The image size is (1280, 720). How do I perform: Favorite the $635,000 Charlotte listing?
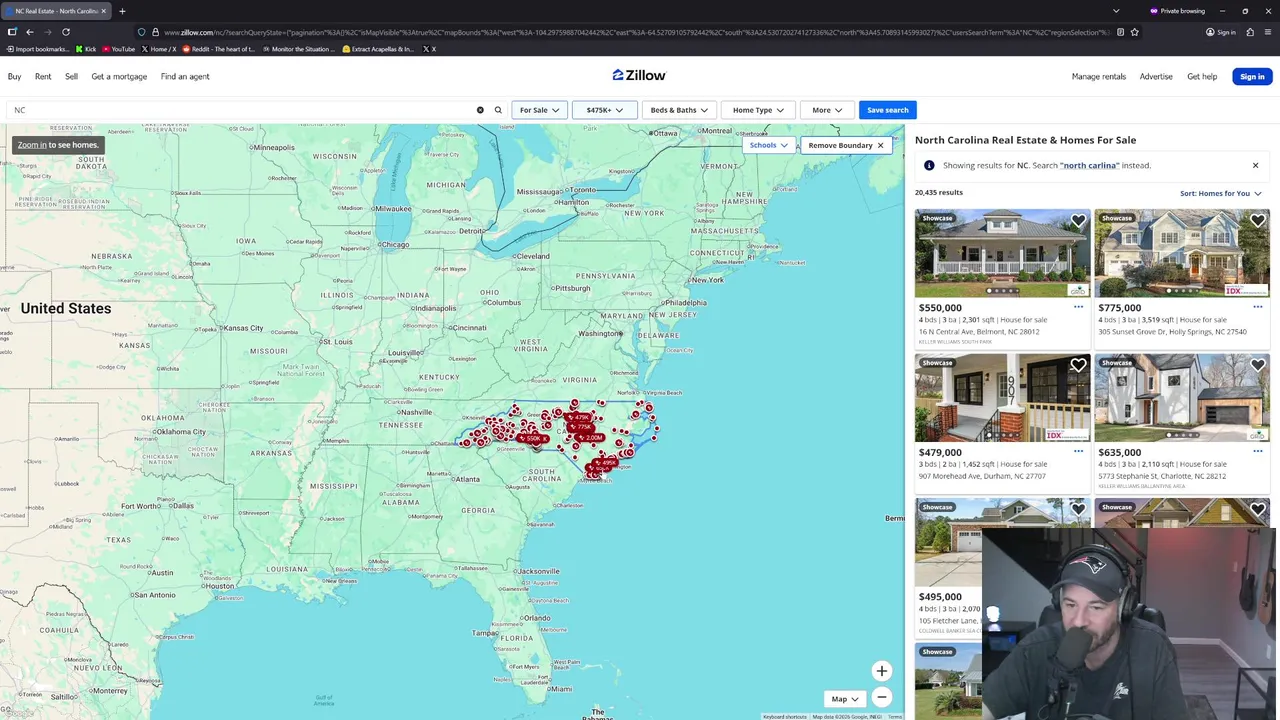pyautogui.click(x=1257, y=366)
